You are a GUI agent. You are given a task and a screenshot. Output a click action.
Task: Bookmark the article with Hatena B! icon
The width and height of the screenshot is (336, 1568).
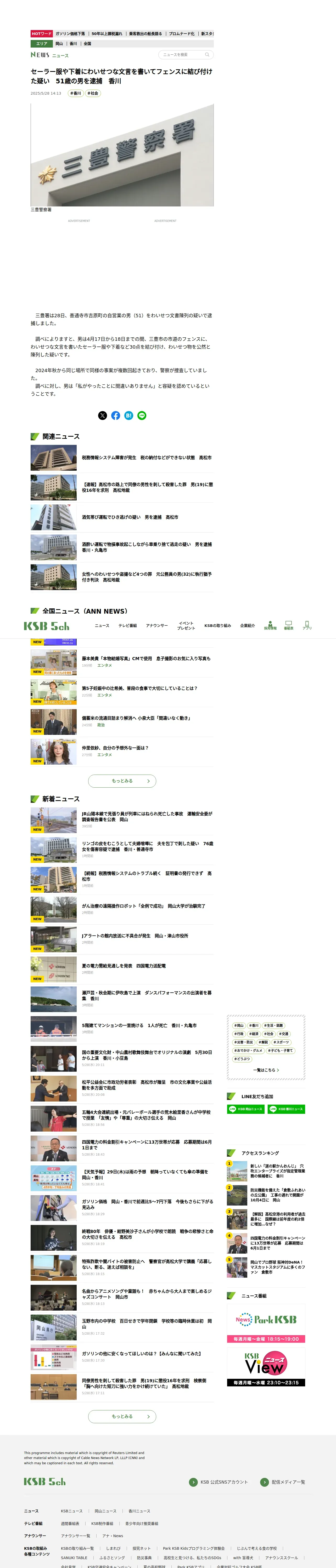click(129, 416)
